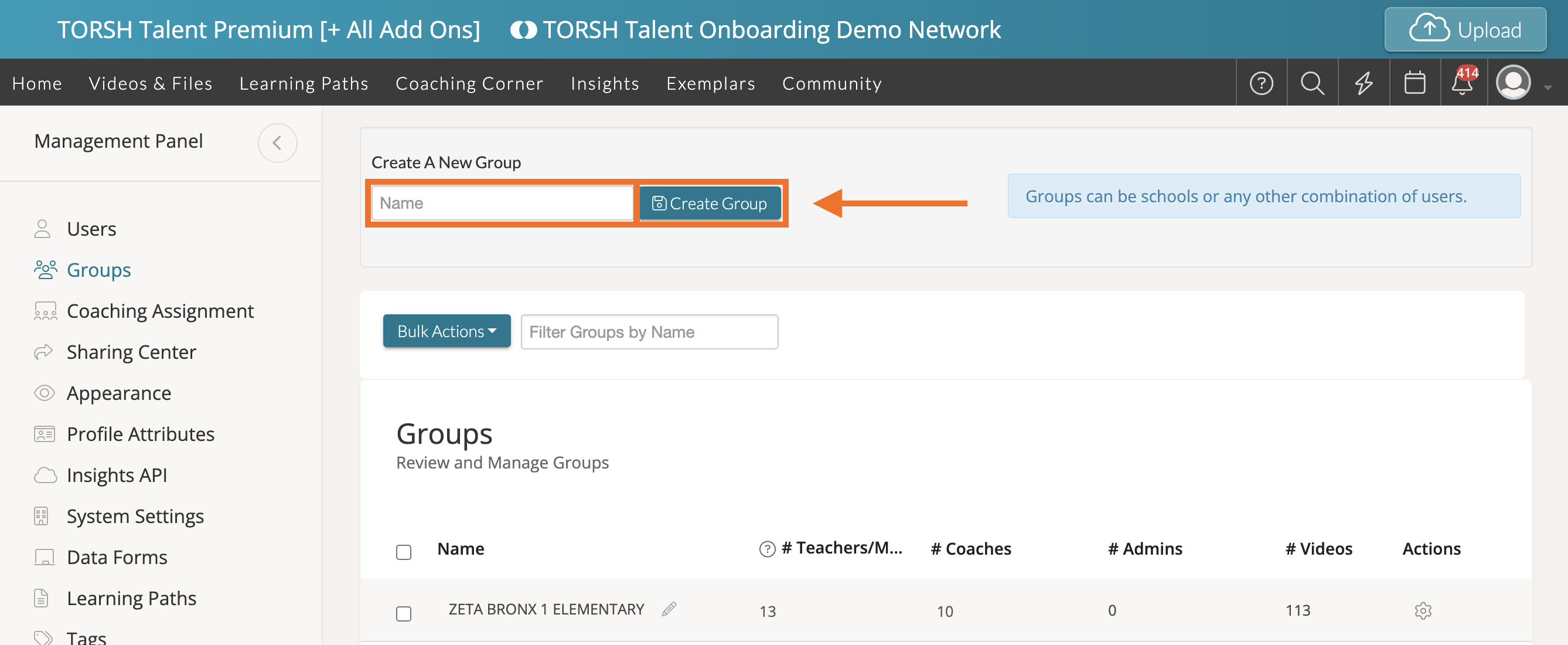Click the Users person icon in sidebar

click(x=42, y=229)
